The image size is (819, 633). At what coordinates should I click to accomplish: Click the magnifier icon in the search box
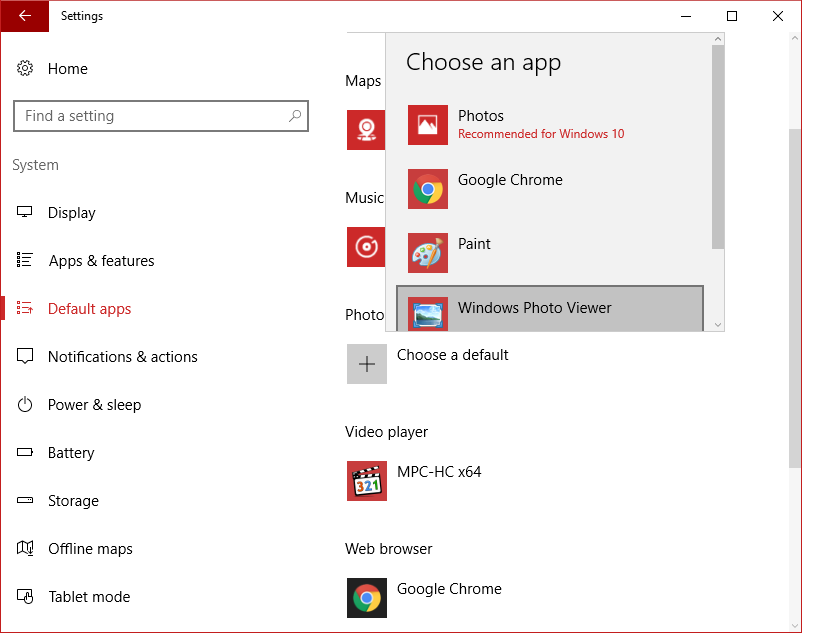tap(295, 115)
